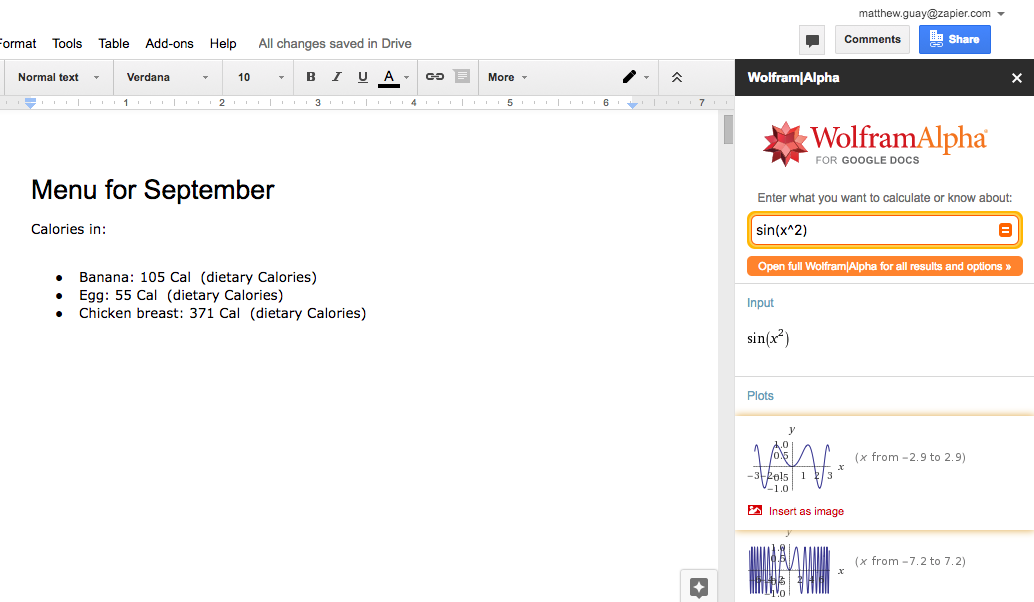Toggle bold formatting

(x=311, y=77)
